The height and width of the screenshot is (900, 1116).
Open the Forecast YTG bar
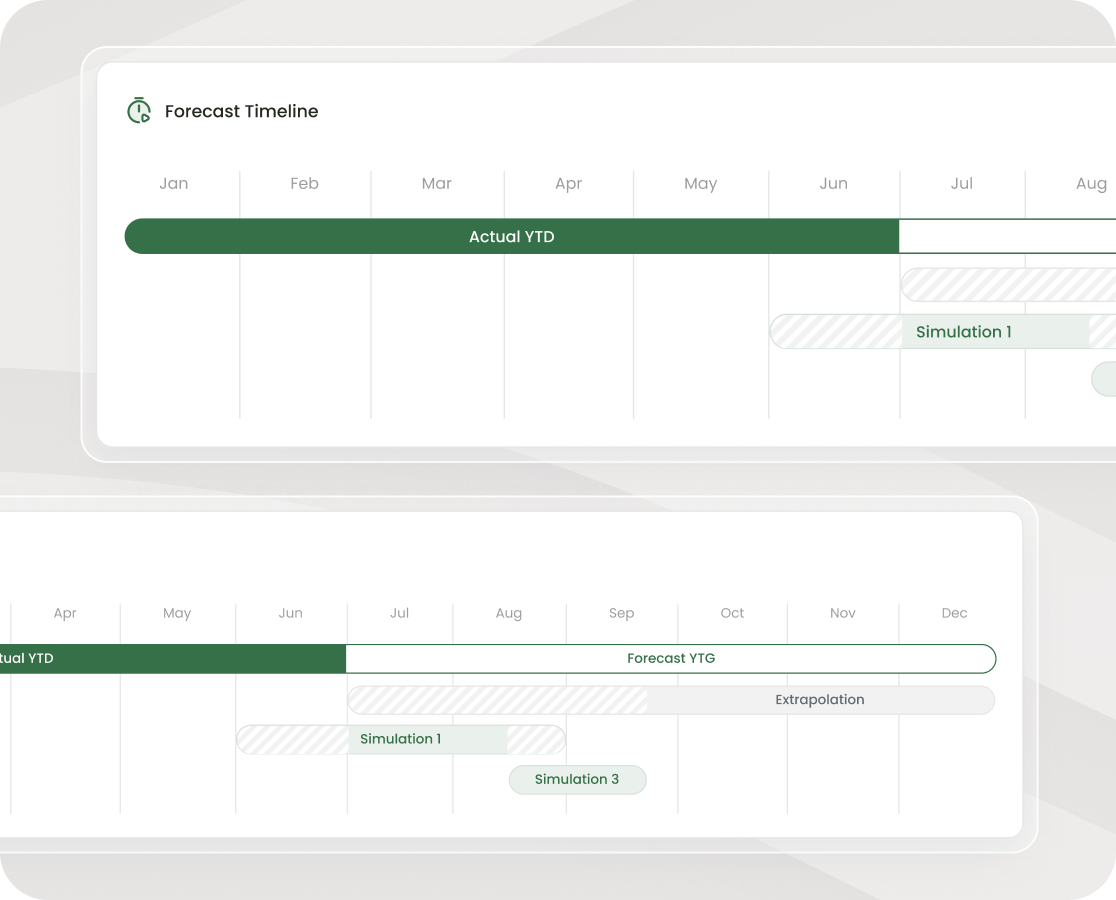click(671, 659)
